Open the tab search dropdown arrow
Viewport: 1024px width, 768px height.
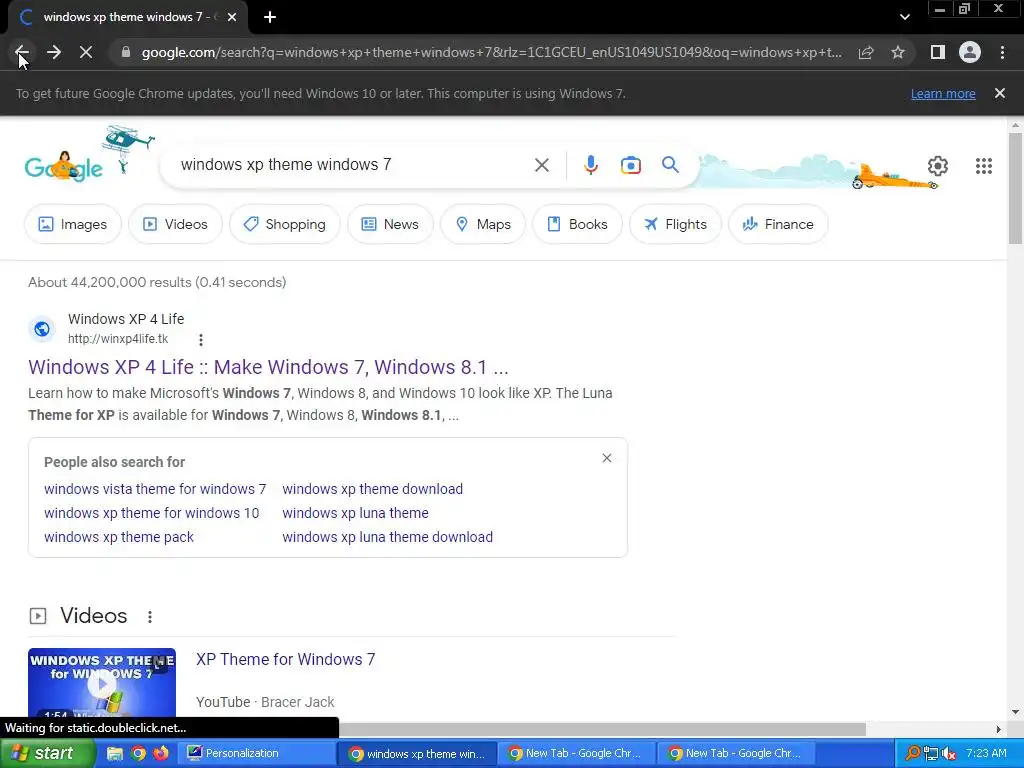coord(904,18)
